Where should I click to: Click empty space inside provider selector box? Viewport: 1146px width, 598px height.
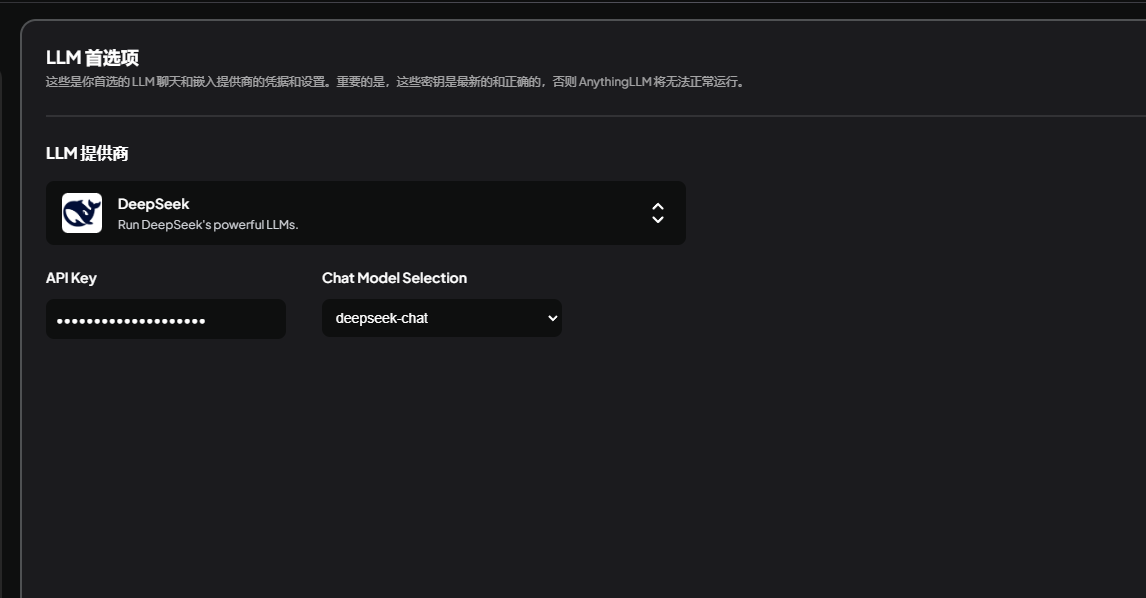coord(475,213)
